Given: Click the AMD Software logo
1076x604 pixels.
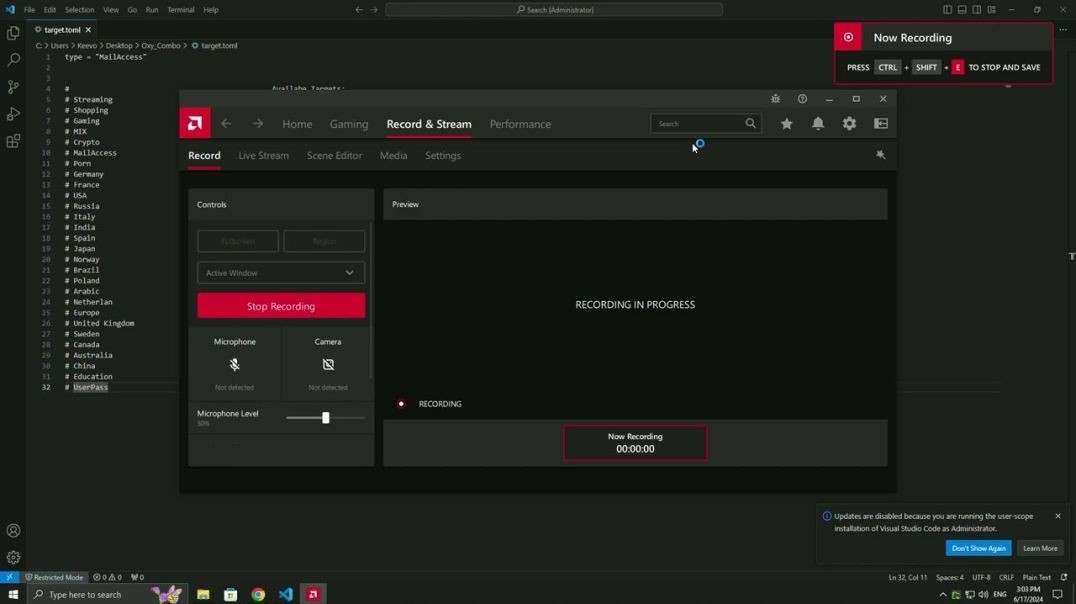Looking at the screenshot, I should [x=195, y=124].
